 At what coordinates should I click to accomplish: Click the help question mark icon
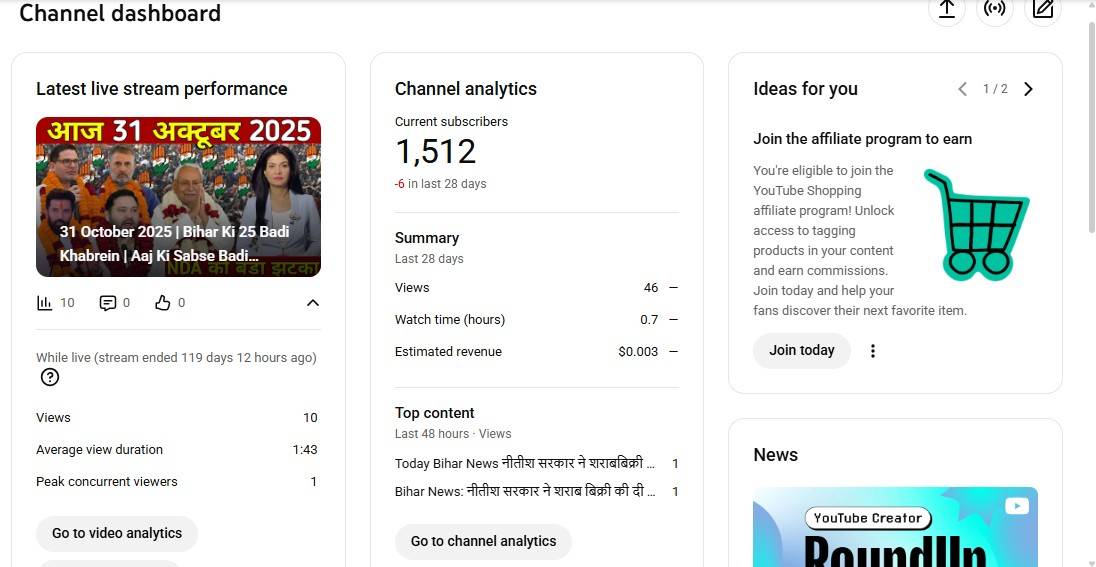(x=50, y=377)
